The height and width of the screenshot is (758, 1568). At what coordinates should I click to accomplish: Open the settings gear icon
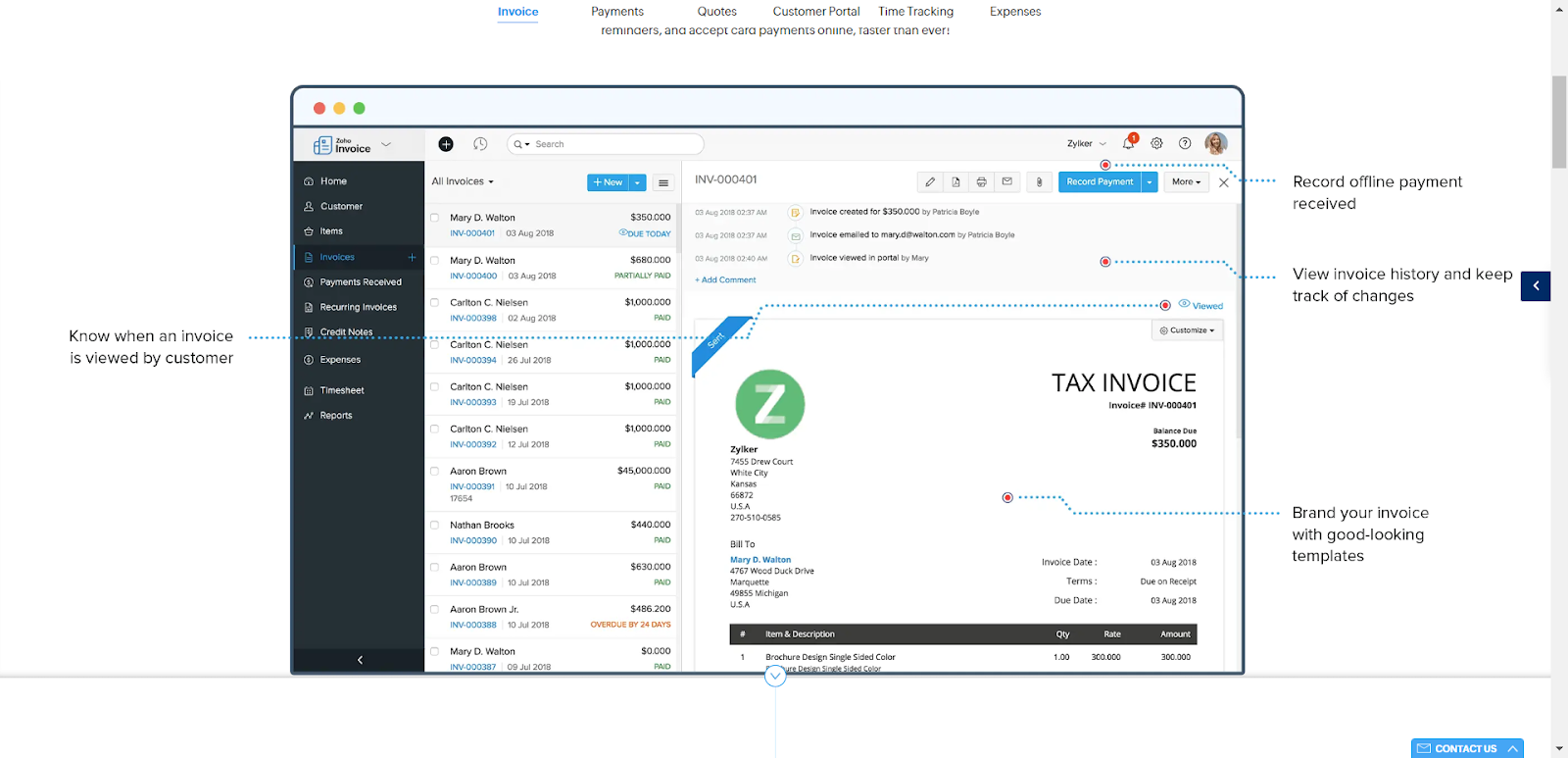click(x=1156, y=143)
